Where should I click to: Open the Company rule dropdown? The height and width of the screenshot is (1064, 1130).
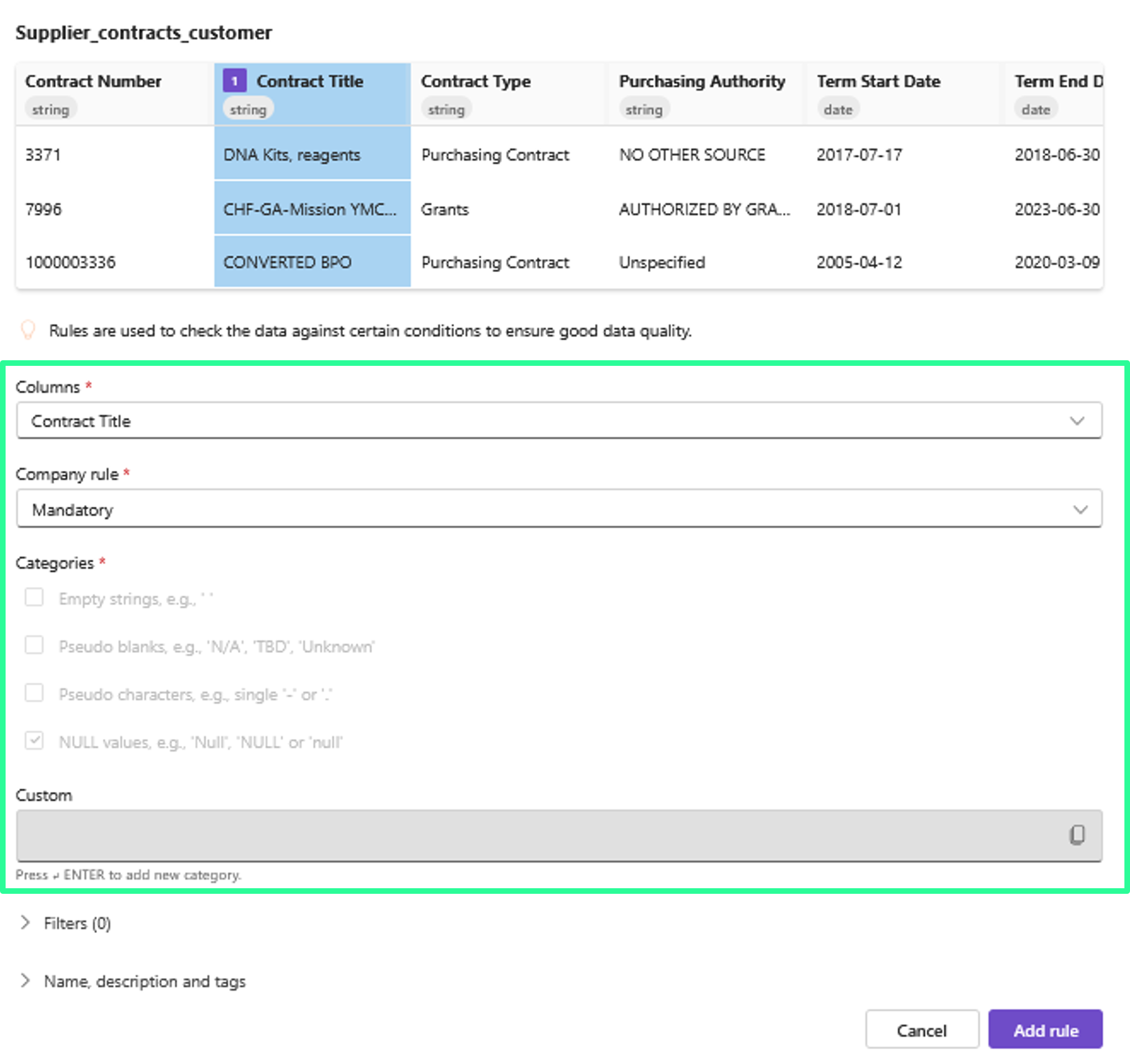point(558,509)
